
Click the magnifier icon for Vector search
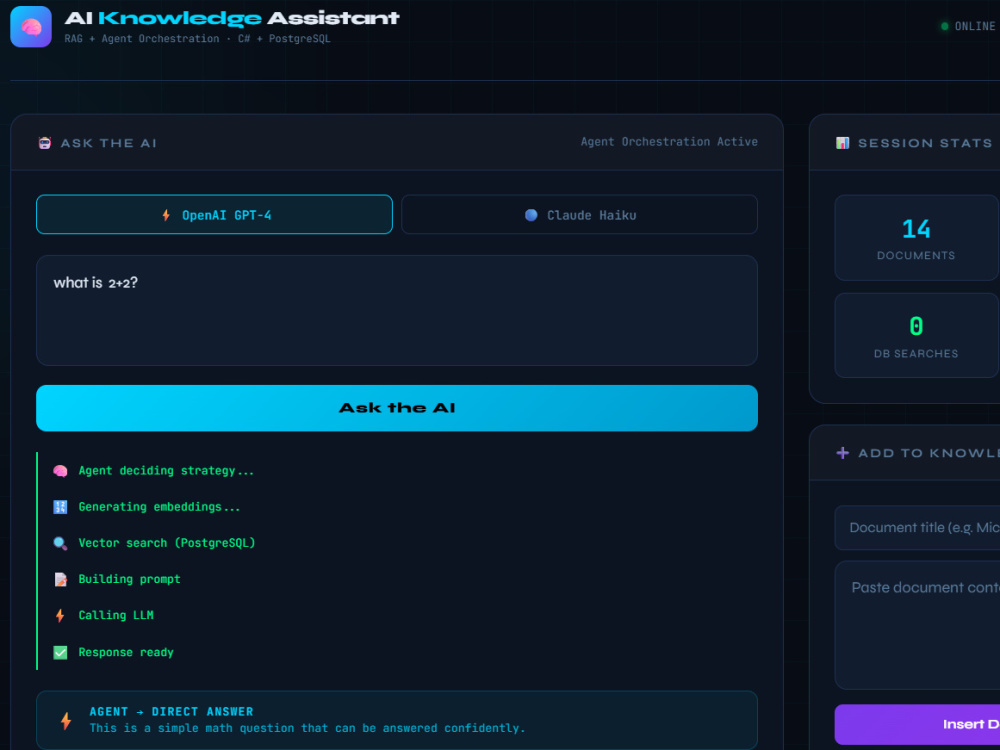[x=60, y=543]
